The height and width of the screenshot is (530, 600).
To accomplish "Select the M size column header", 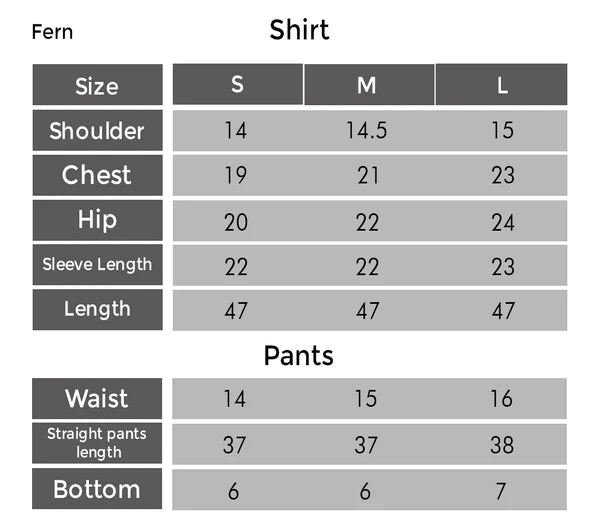I will pos(367,85).
